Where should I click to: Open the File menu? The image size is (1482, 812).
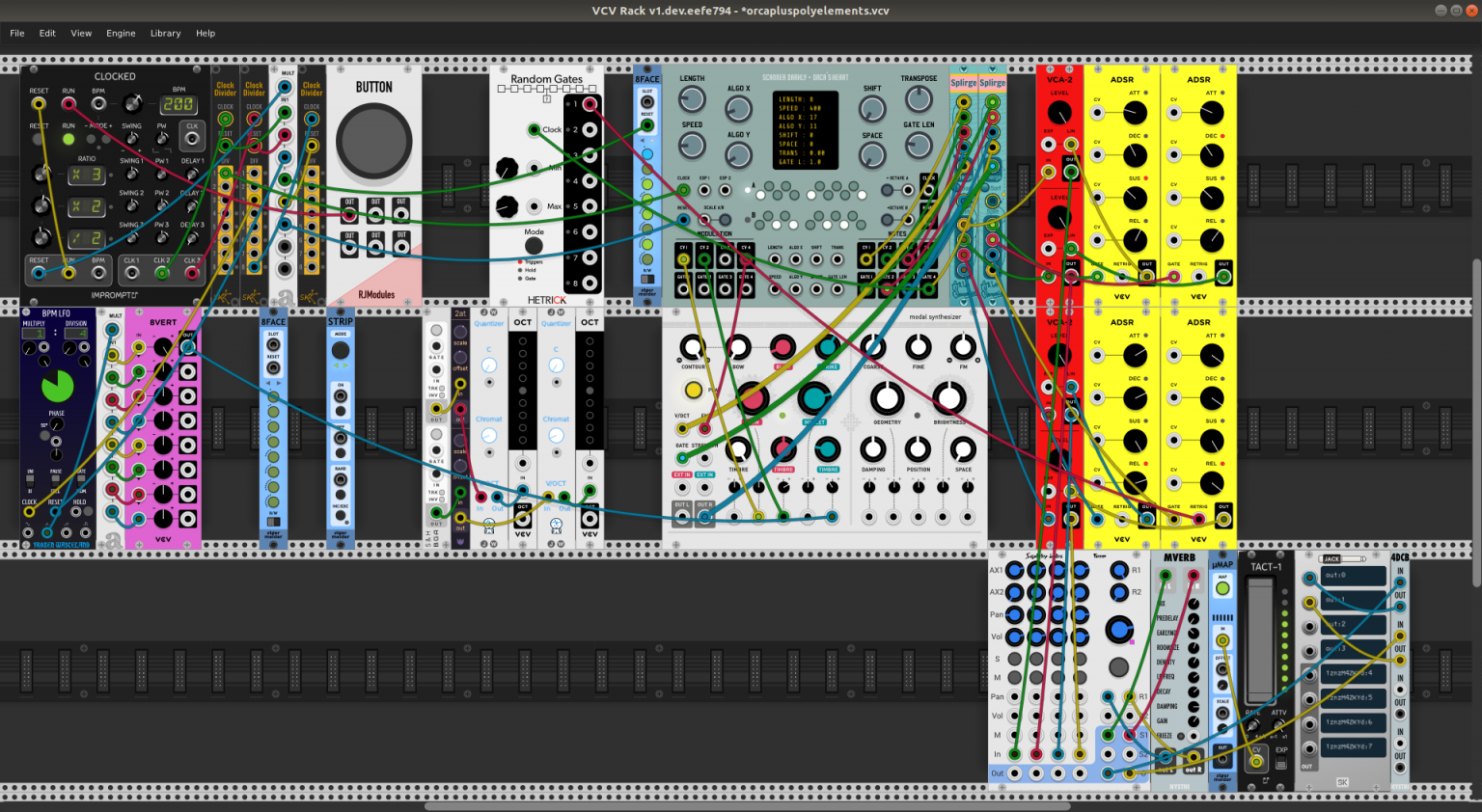click(17, 33)
